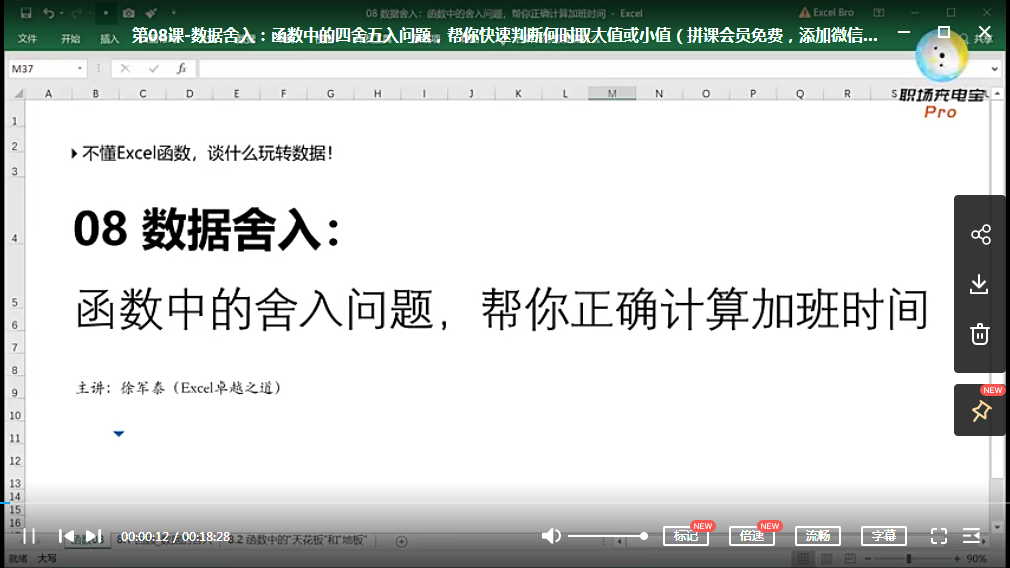
Task: Add a new sheet with plus icon
Action: [401, 542]
